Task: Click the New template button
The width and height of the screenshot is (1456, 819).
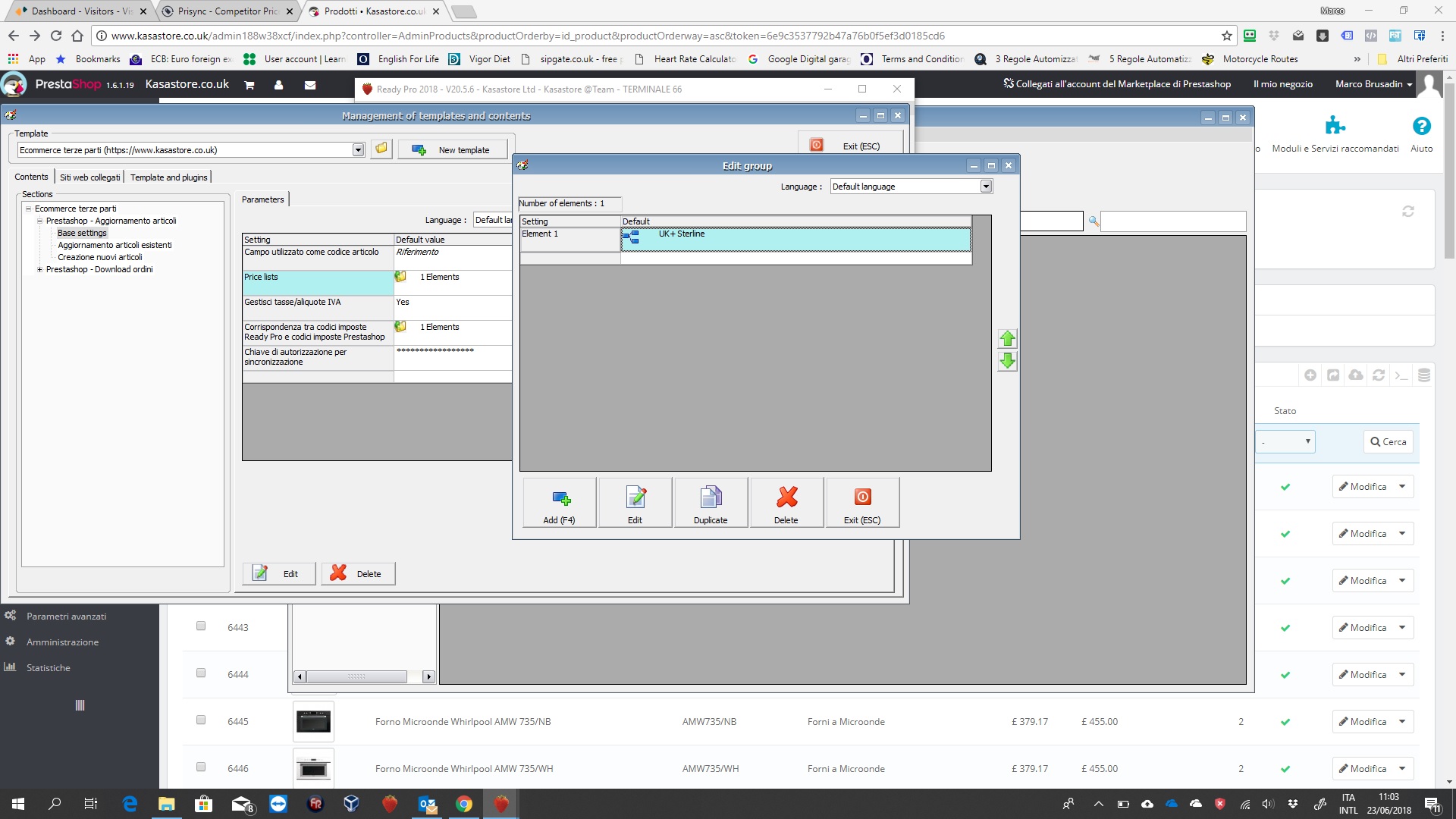Action: tap(453, 150)
